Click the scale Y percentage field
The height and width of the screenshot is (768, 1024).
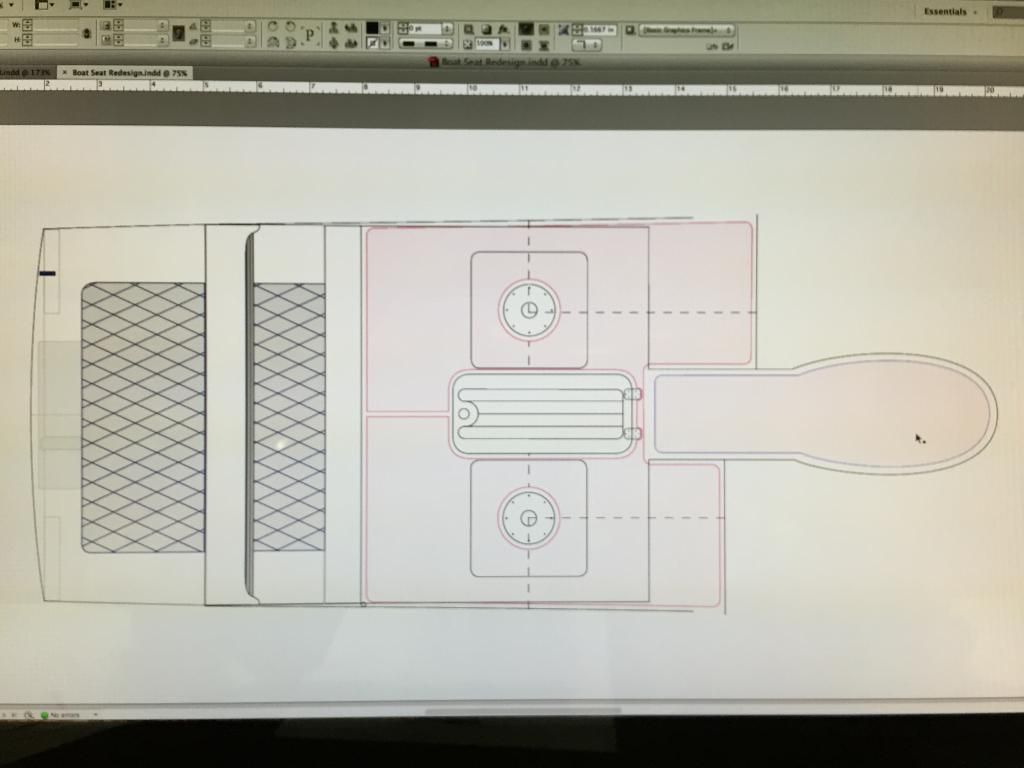click(142, 40)
